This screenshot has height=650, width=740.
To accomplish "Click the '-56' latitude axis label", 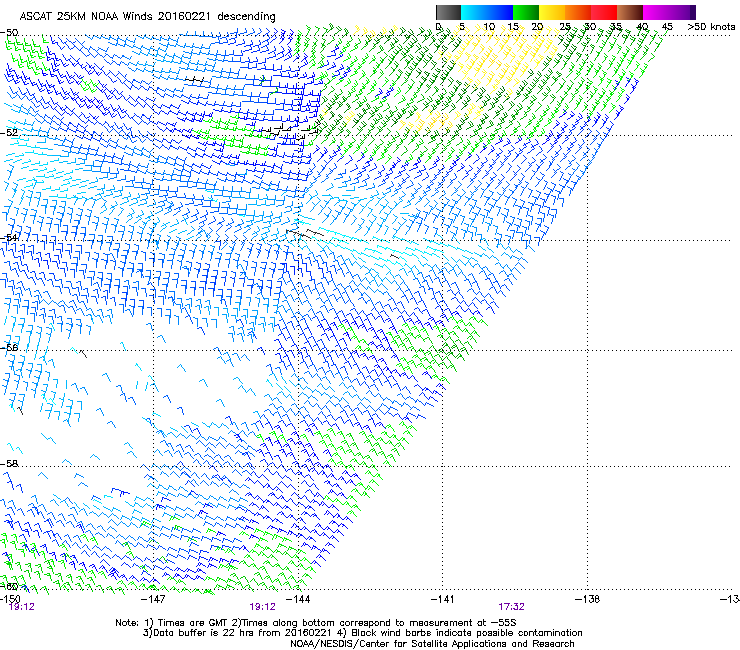I will point(9,347).
